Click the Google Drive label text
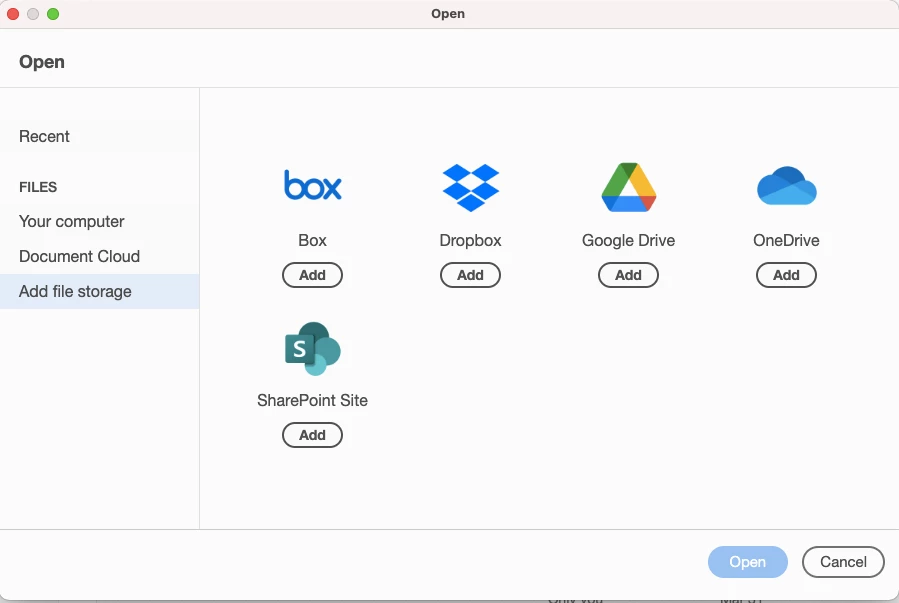 click(x=628, y=240)
